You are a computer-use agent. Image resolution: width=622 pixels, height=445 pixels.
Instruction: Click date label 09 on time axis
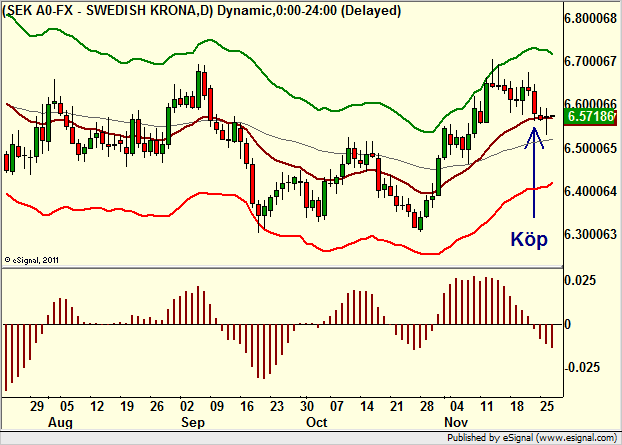pyautogui.click(x=217, y=407)
